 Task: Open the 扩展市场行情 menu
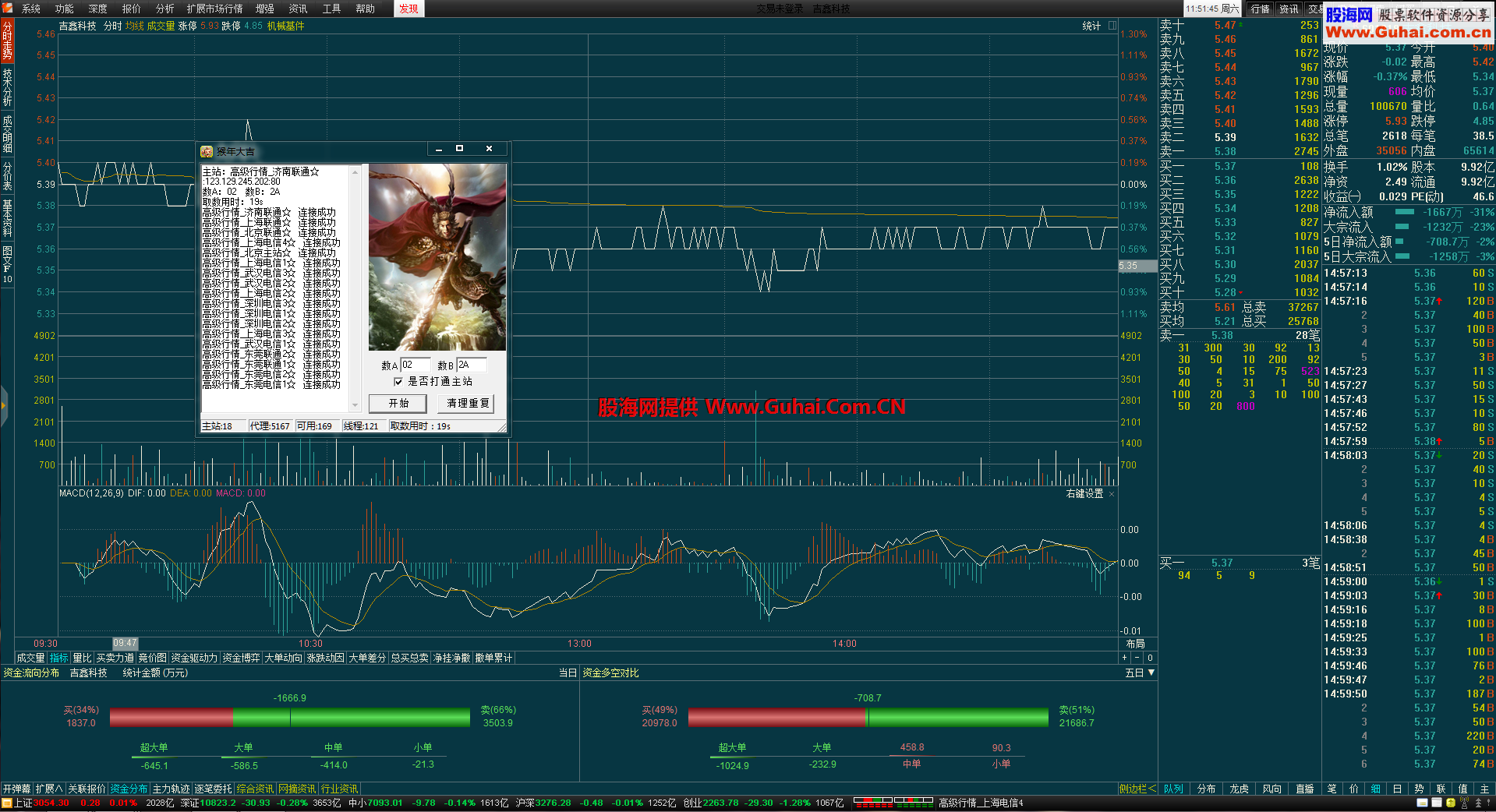(214, 9)
